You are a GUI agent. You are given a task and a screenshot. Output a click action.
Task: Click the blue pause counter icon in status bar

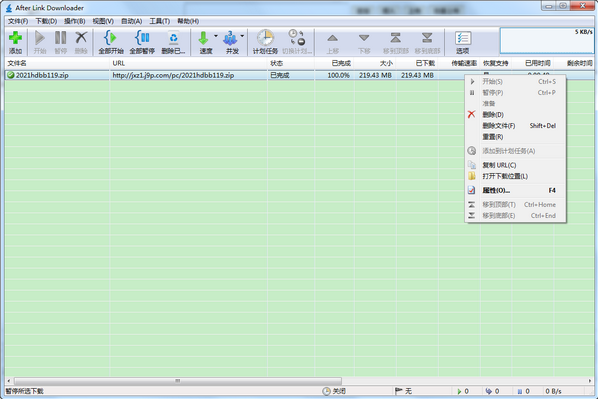coord(519,391)
